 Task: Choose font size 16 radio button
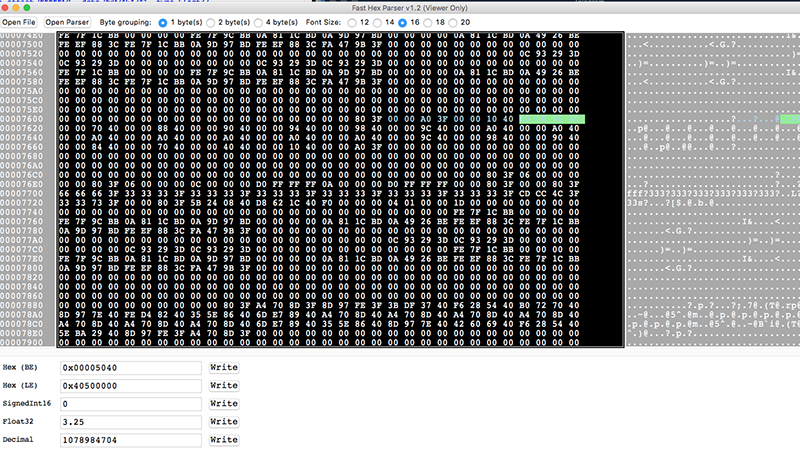(403, 23)
